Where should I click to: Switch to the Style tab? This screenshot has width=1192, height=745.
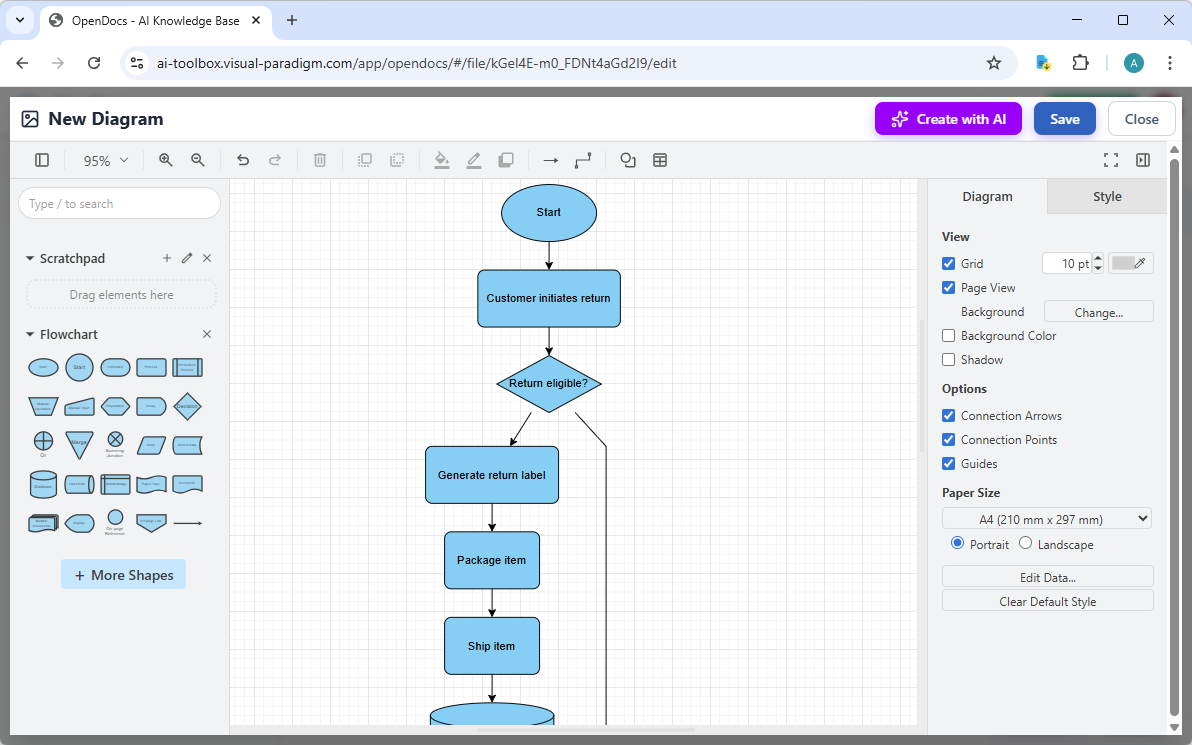click(1106, 196)
